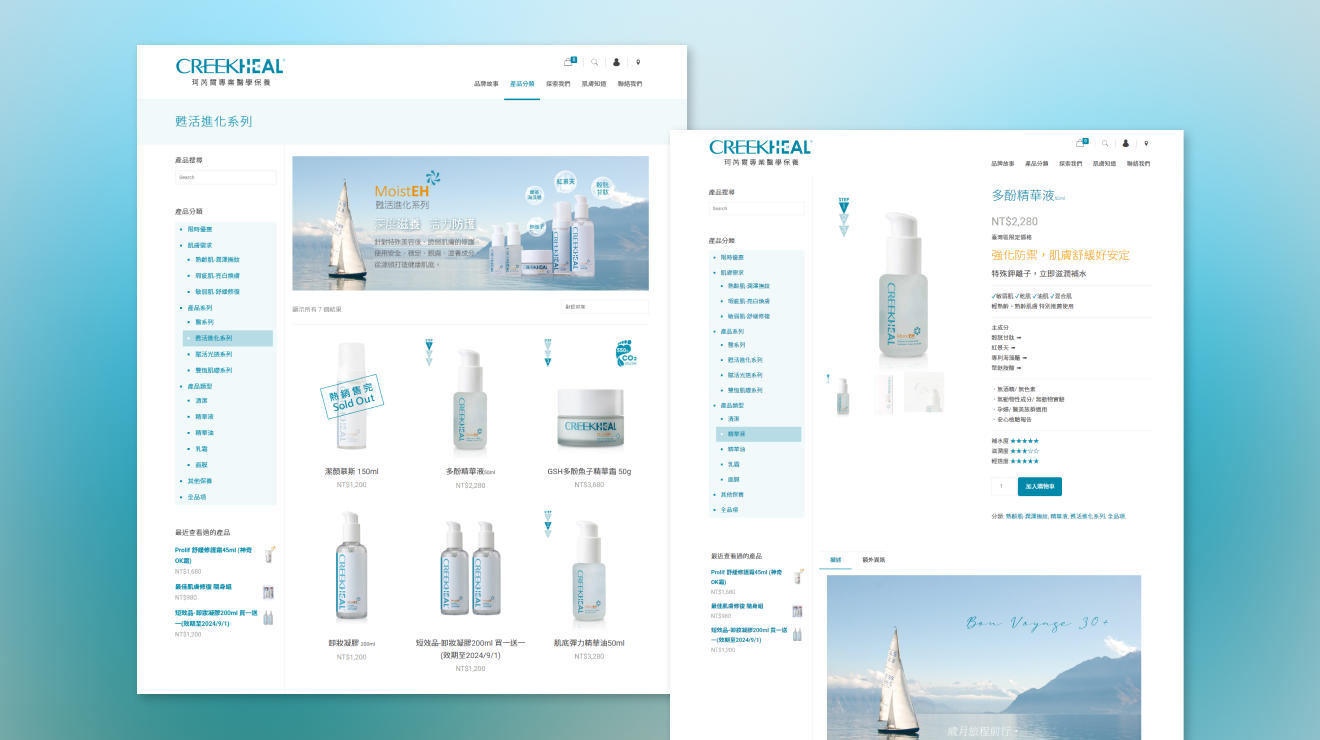Open the 最佳肌膚修復 隨身組 thumbnail on product page
1320x740 pixels.
point(797,611)
